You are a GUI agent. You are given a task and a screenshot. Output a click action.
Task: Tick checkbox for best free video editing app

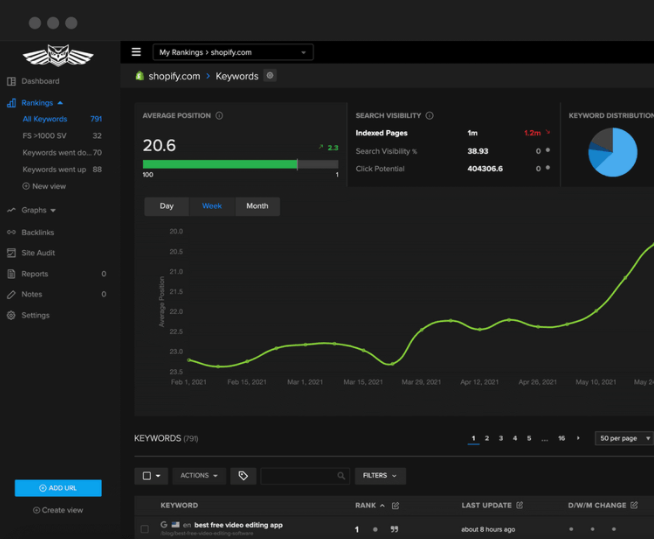click(x=145, y=529)
